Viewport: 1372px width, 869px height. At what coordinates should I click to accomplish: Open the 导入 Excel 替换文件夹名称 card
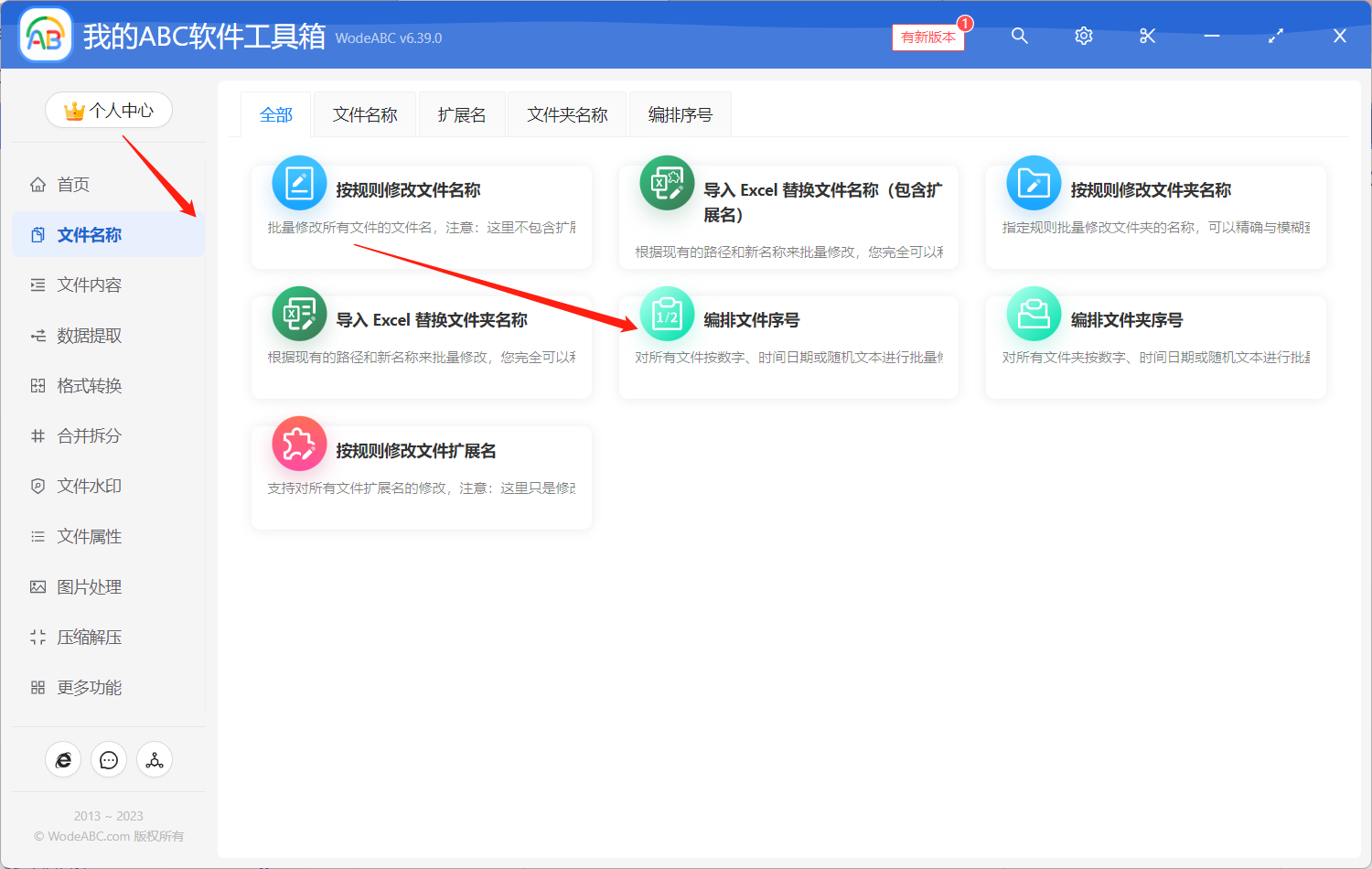tap(421, 346)
